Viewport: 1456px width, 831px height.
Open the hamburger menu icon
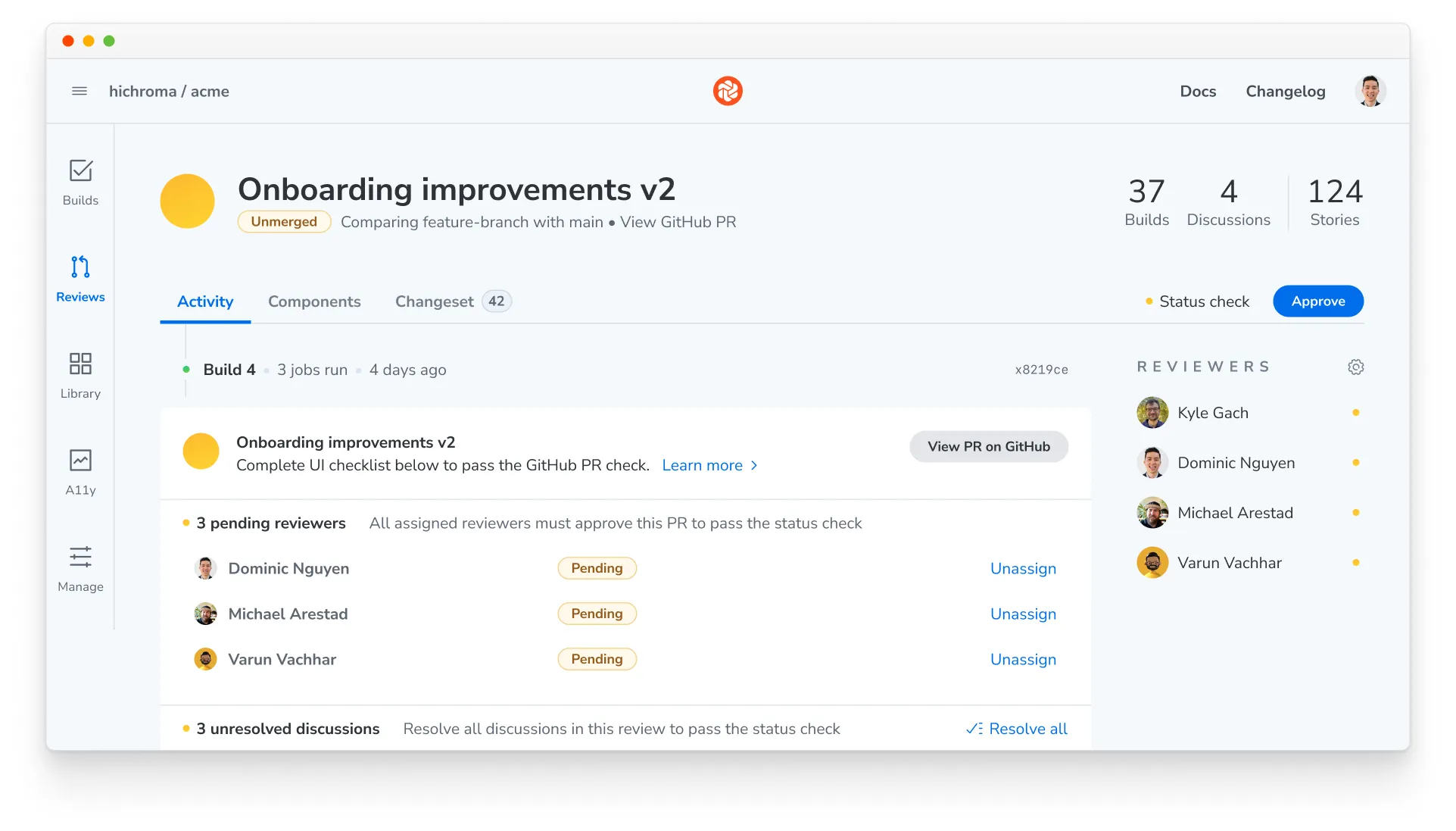pos(80,91)
